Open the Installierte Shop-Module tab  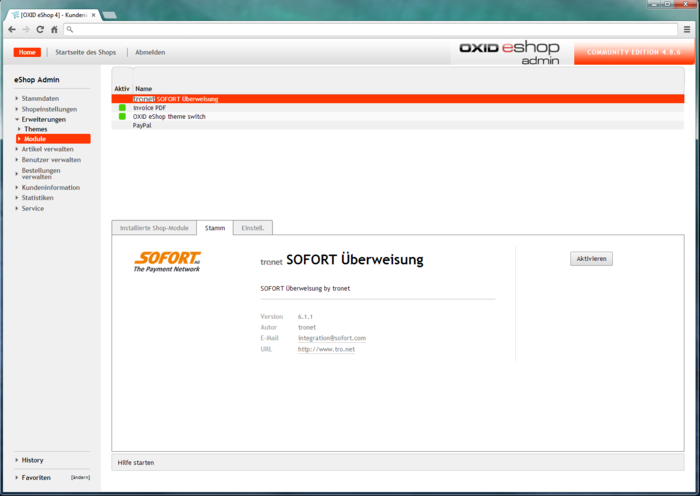pos(154,228)
